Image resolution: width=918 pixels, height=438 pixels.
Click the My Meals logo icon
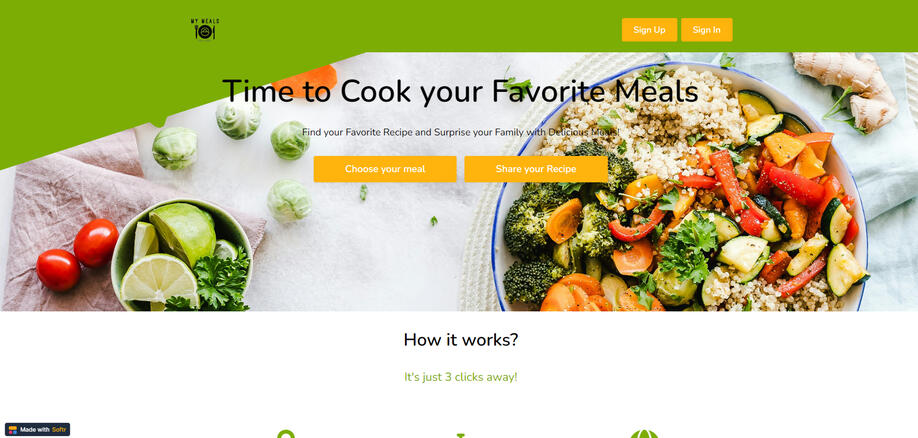pos(205,29)
